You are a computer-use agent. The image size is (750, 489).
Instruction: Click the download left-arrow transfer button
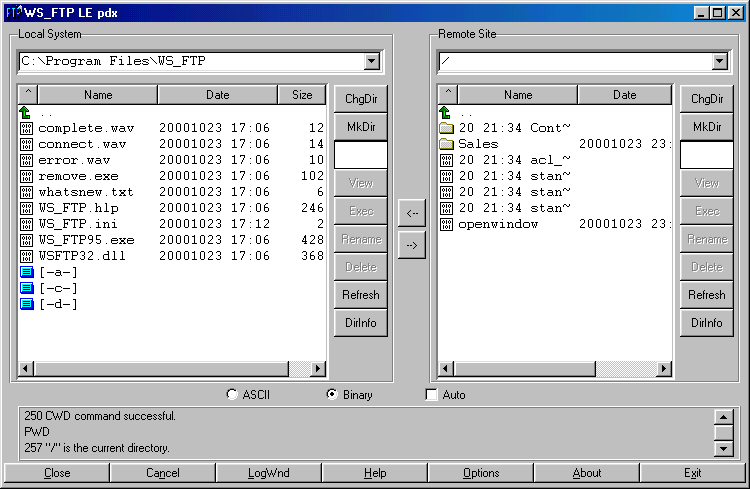411,211
